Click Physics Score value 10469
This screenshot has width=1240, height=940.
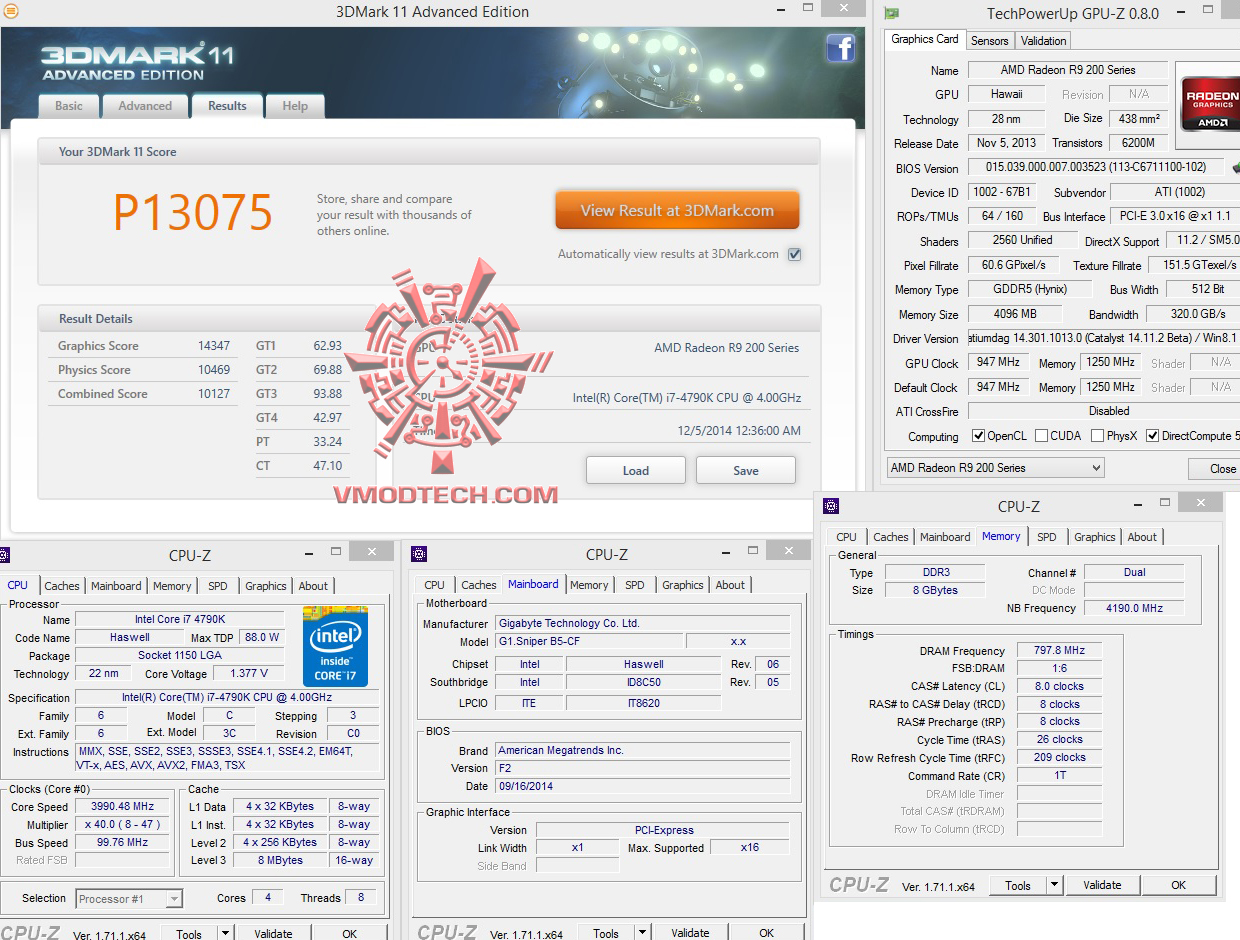coord(215,370)
